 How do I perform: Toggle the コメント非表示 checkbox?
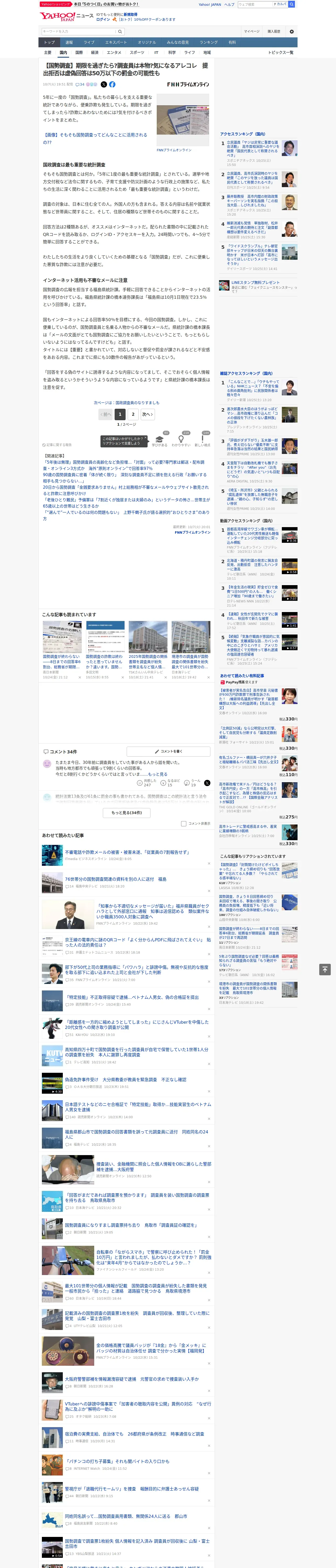pos(183,823)
